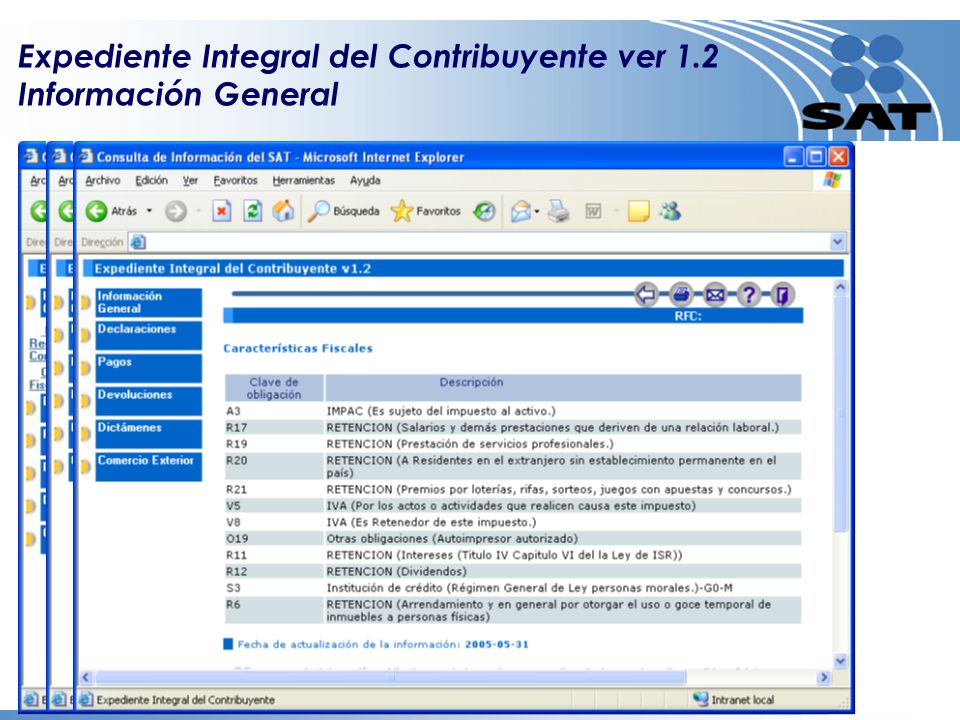Expand the address bar dropdown arrow
960x720 pixels.
pos(838,242)
